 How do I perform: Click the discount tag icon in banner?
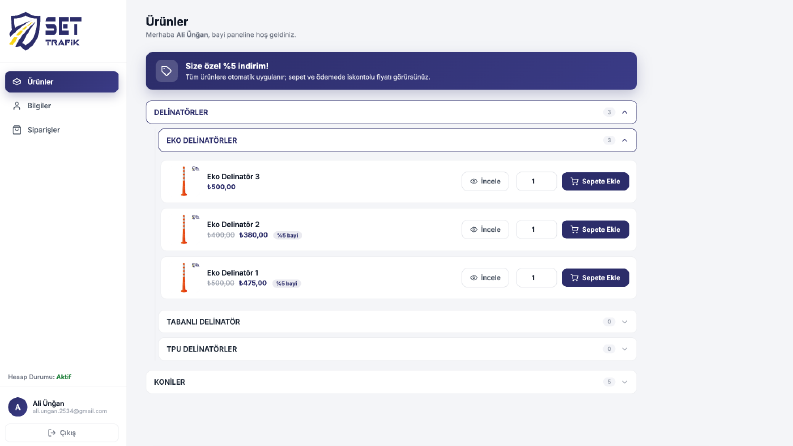tap(166, 71)
